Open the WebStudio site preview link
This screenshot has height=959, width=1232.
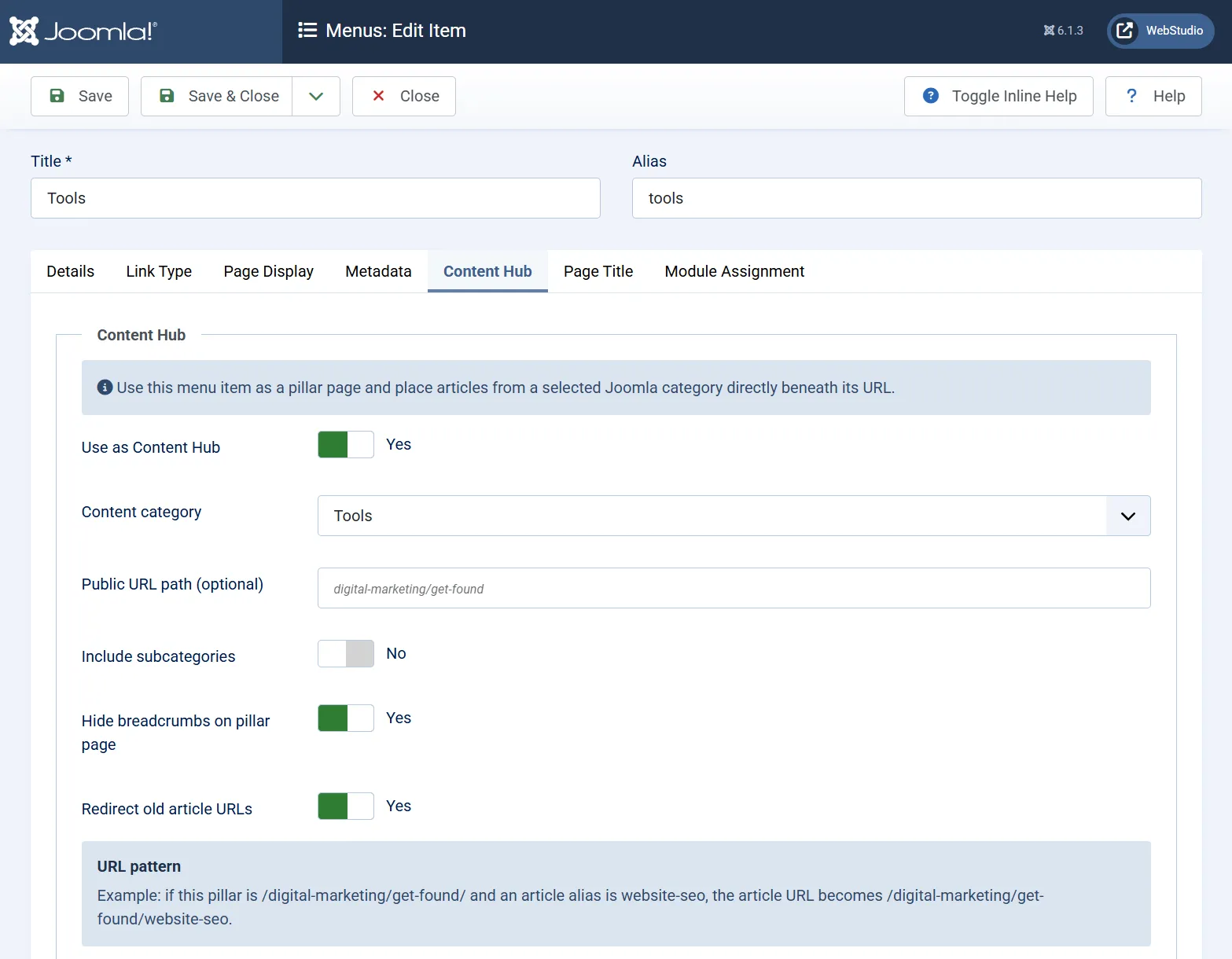pos(1160,31)
